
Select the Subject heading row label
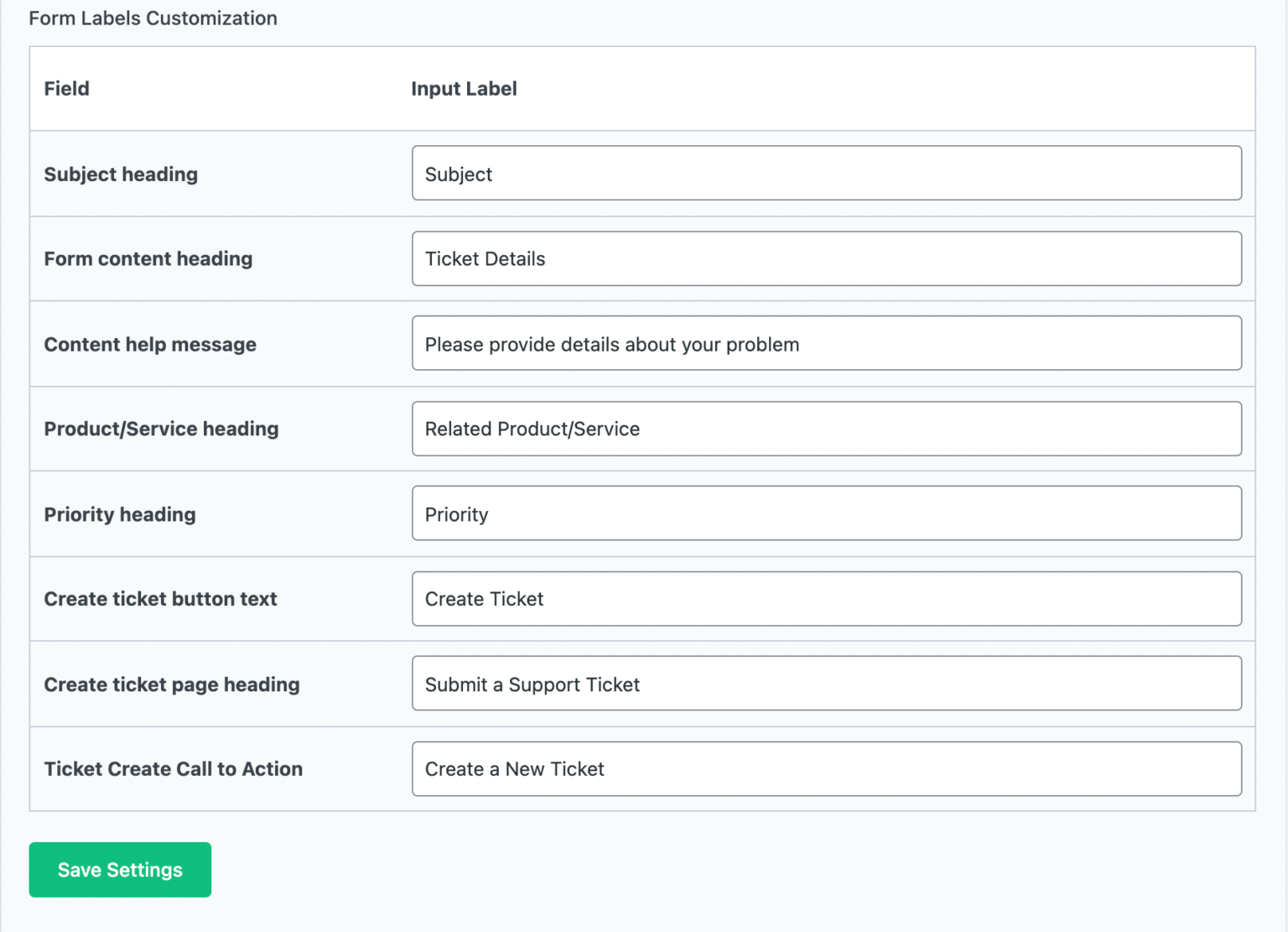point(121,174)
